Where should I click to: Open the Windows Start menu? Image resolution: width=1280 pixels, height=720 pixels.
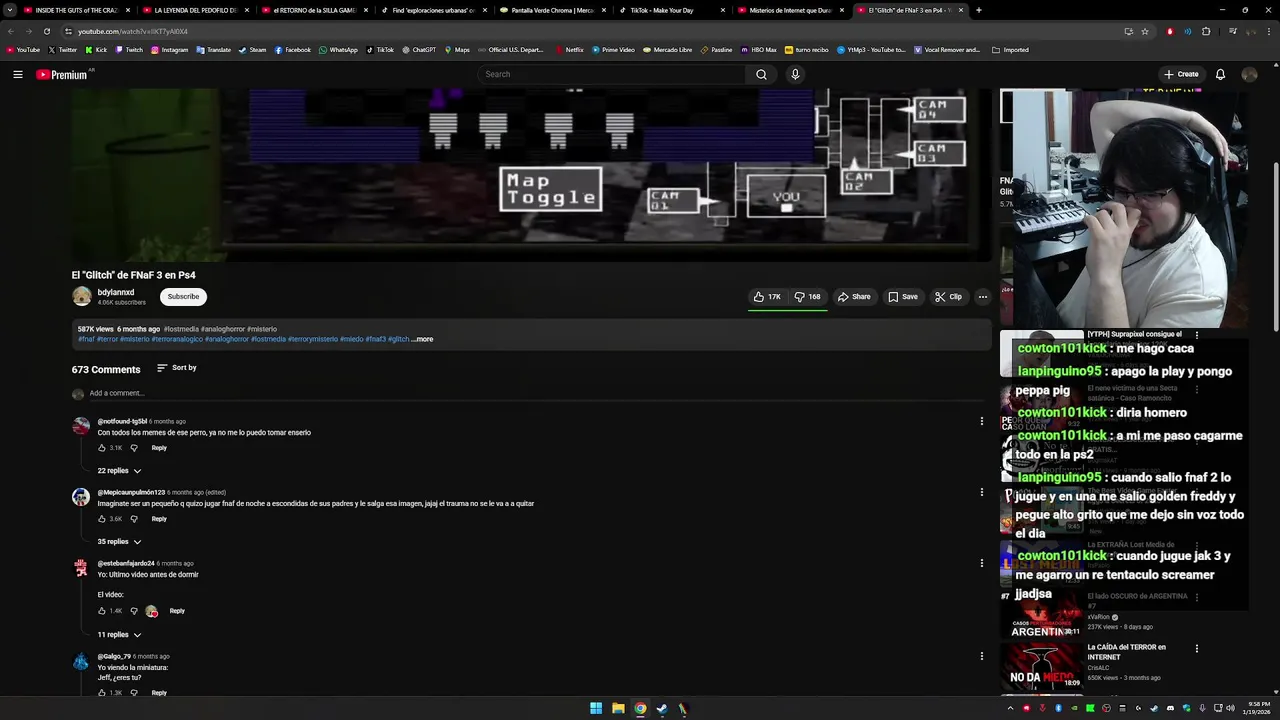click(596, 709)
